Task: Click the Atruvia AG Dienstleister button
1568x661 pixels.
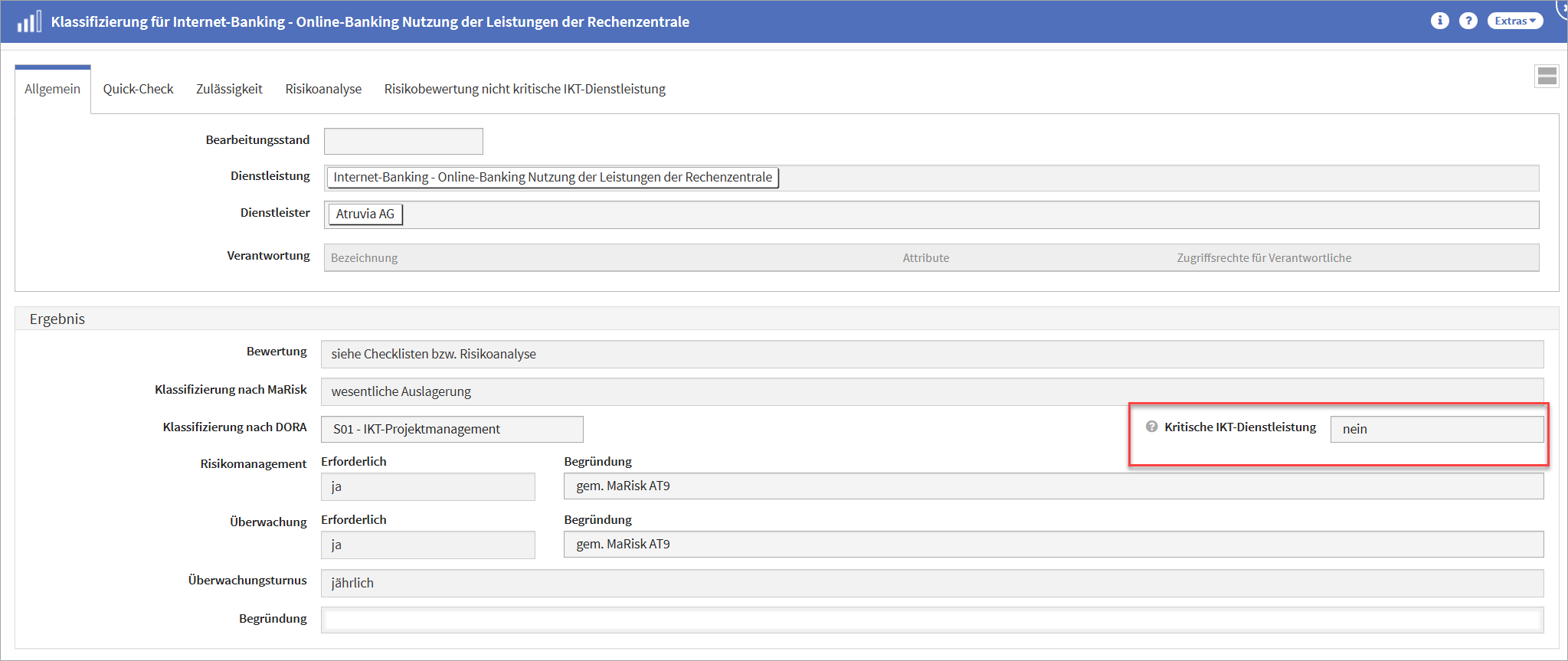Action: tap(365, 214)
